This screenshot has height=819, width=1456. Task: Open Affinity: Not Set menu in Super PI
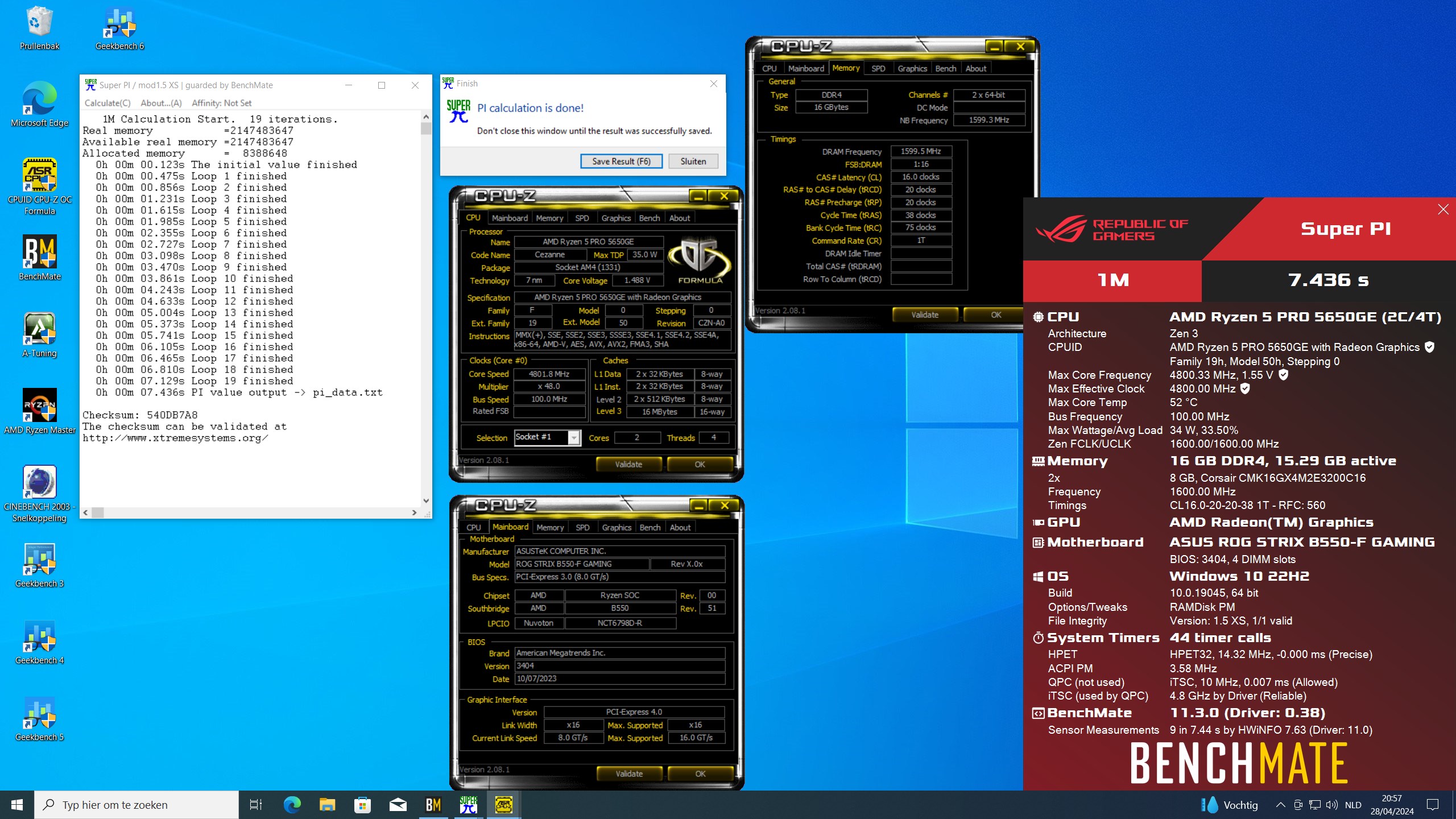221,103
